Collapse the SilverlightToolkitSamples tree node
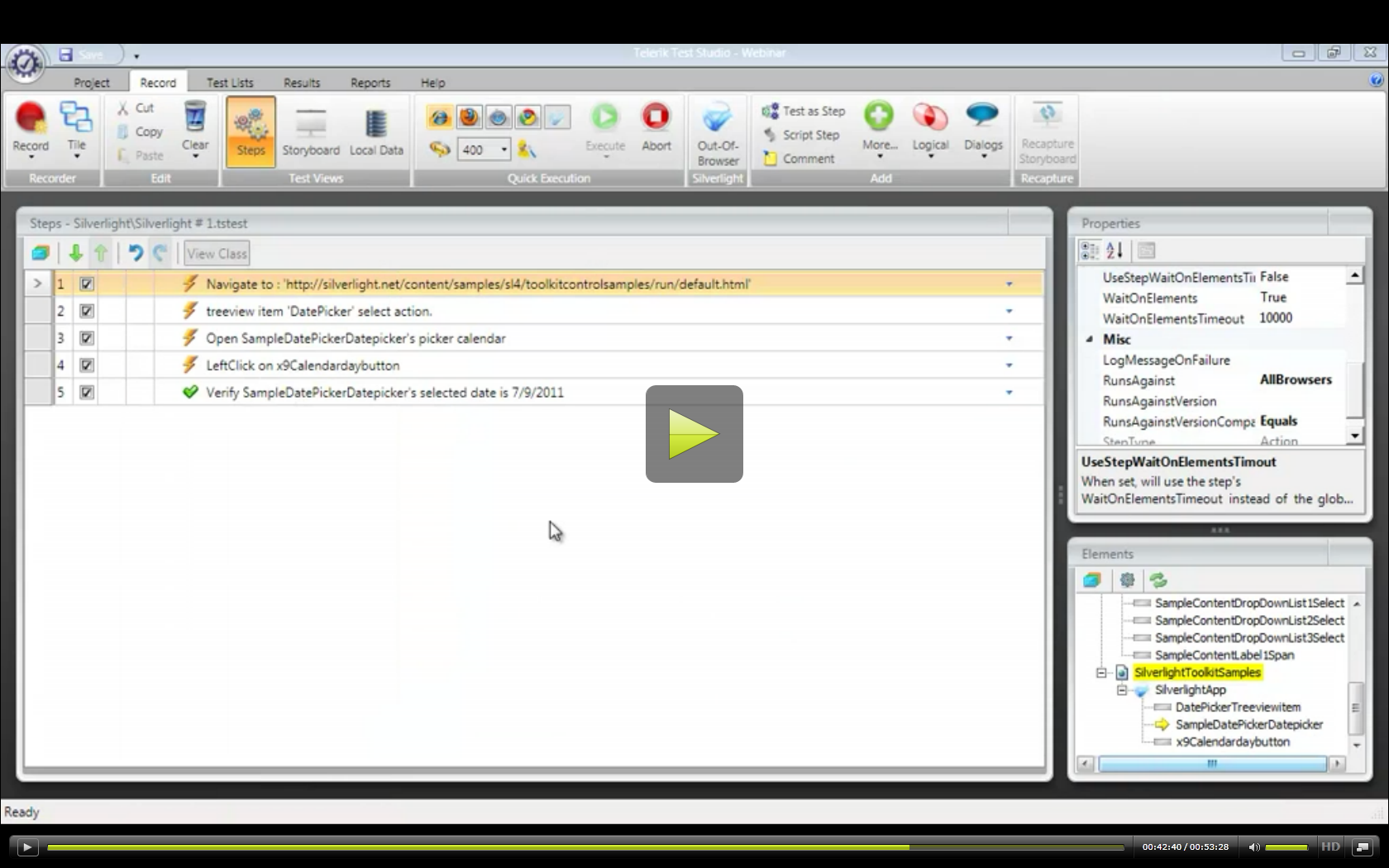This screenshot has width=1389, height=868. coord(1101,673)
